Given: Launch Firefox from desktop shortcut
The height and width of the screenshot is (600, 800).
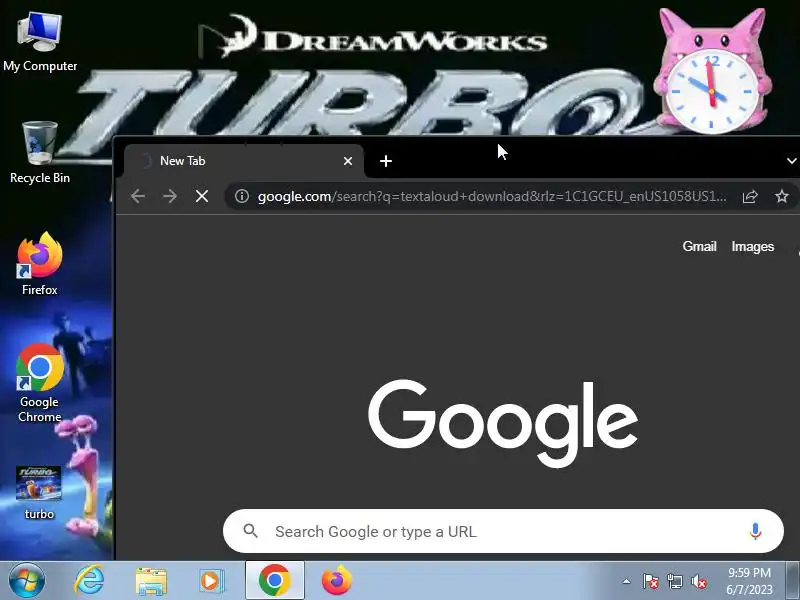Looking at the screenshot, I should pos(40,264).
